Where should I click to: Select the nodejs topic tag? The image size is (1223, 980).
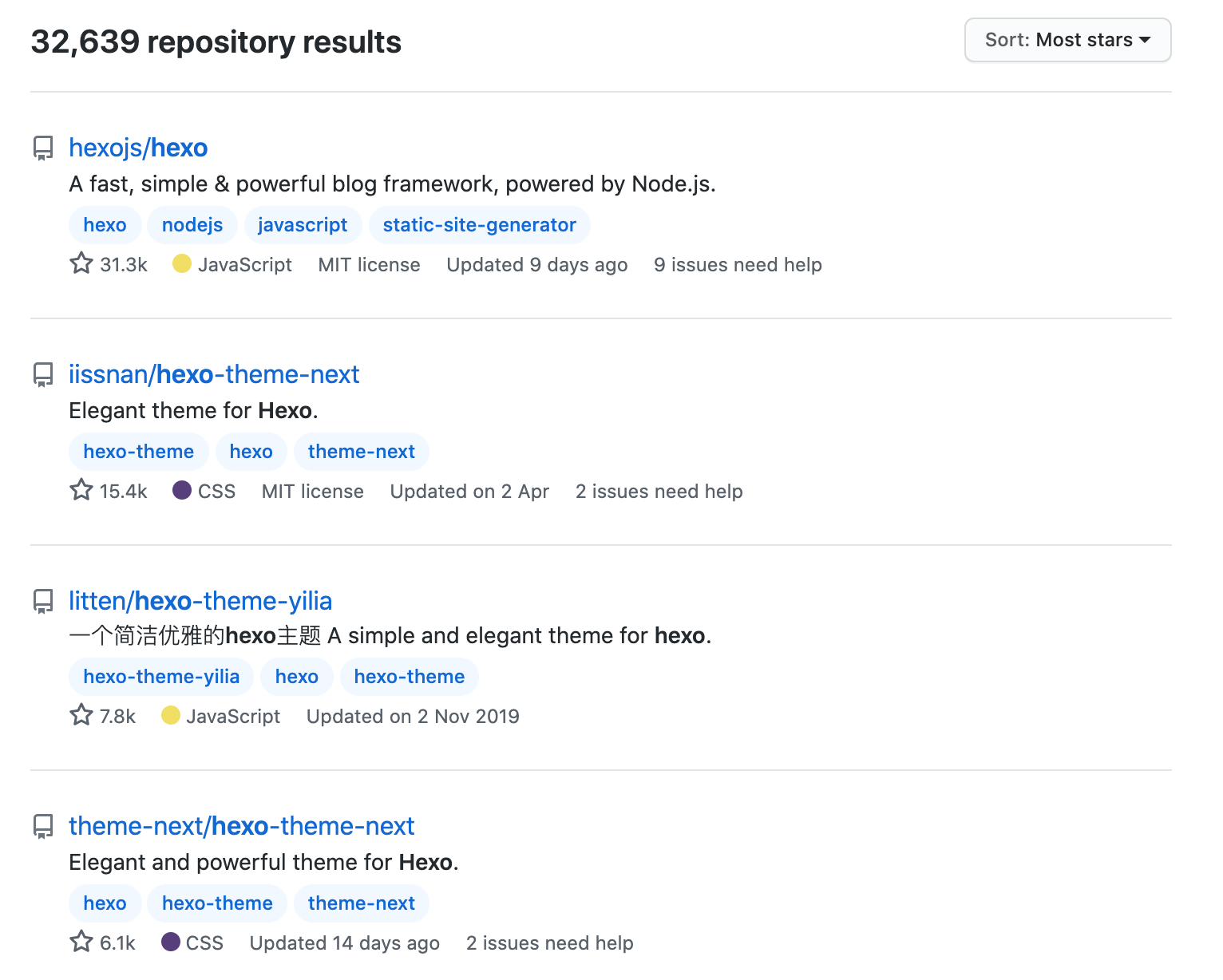[x=192, y=225]
